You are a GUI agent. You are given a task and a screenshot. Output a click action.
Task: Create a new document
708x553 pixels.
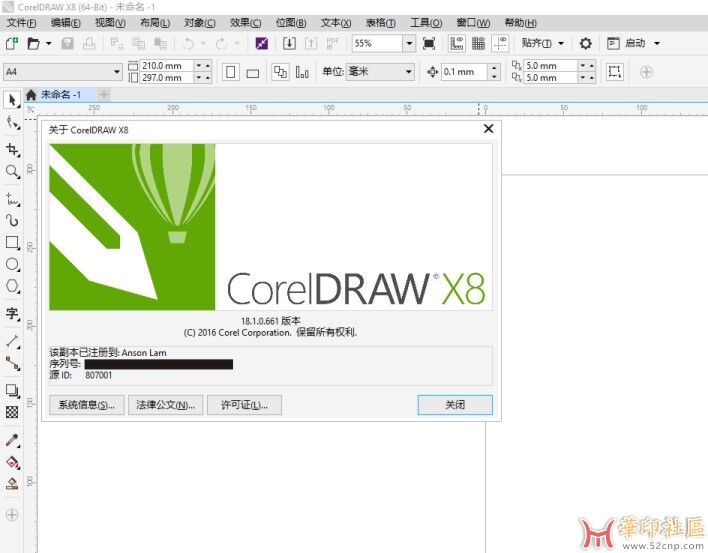tap(11, 43)
